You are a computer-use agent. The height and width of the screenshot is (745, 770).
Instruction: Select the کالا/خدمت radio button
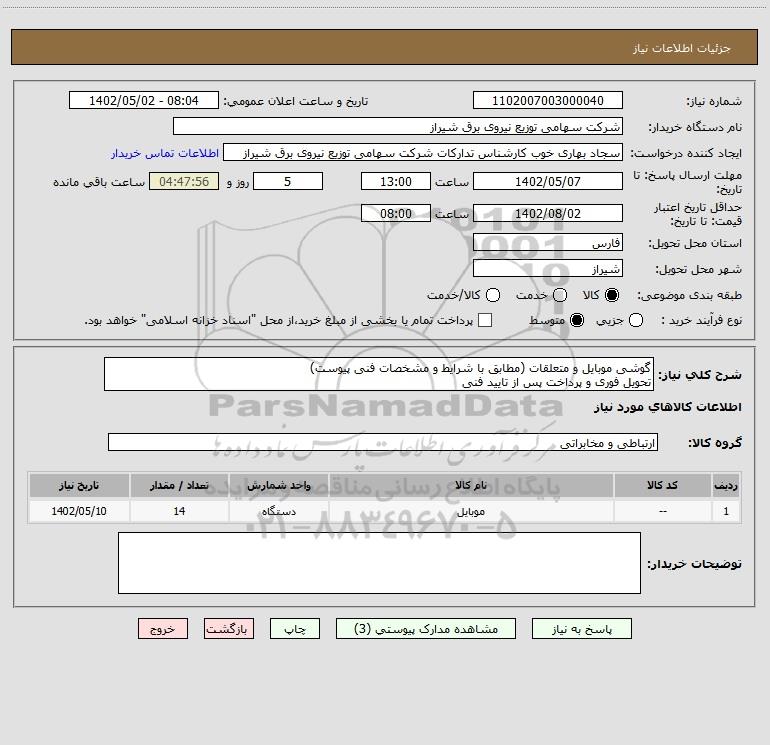pyautogui.click(x=493, y=295)
